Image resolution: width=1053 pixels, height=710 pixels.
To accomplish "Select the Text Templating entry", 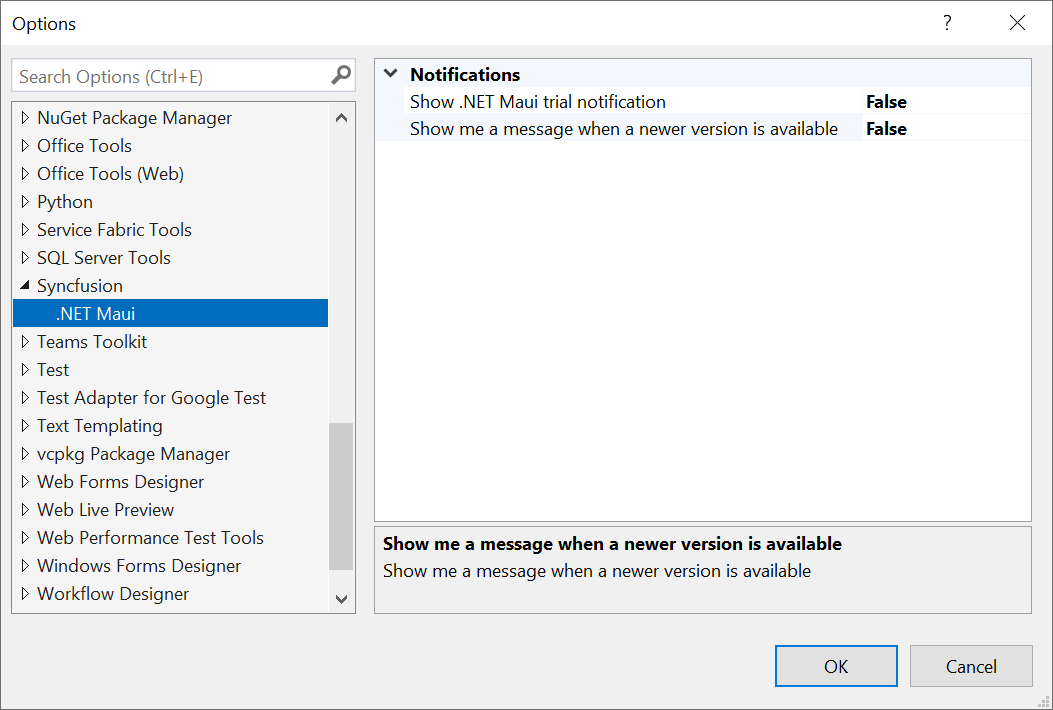I will [x=99, y=426].
